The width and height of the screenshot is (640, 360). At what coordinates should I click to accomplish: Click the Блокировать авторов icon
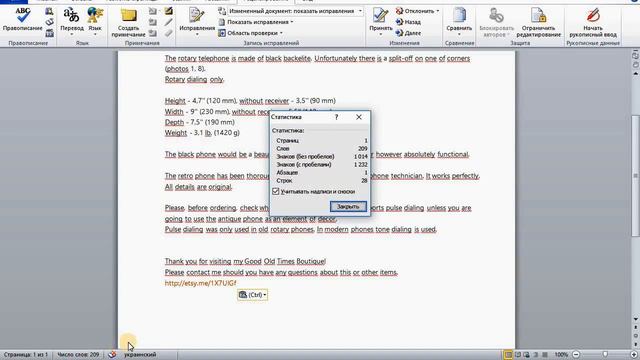click(496, 16)
